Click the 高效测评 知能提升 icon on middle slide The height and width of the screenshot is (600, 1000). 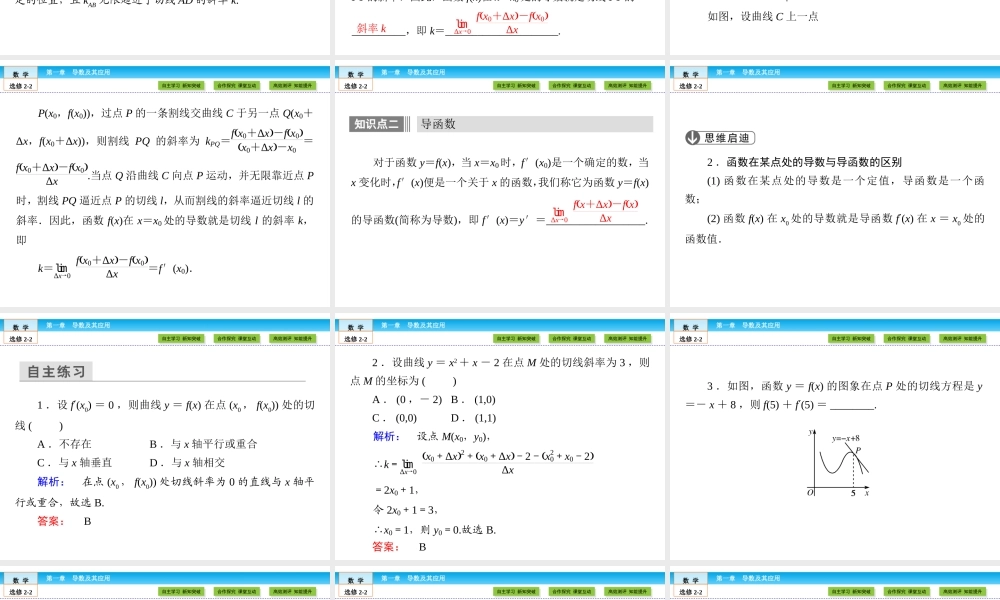pyautogui.click(x=627, y=85)
